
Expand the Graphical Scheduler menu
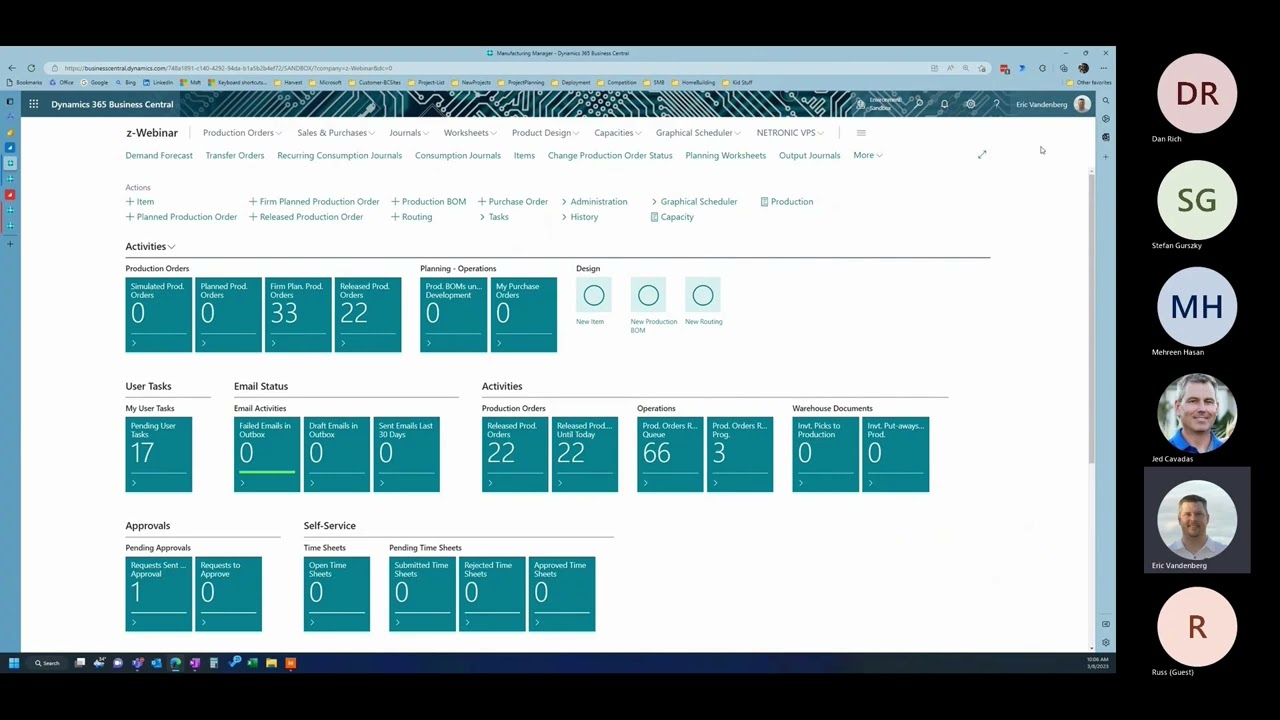(698, 133)
